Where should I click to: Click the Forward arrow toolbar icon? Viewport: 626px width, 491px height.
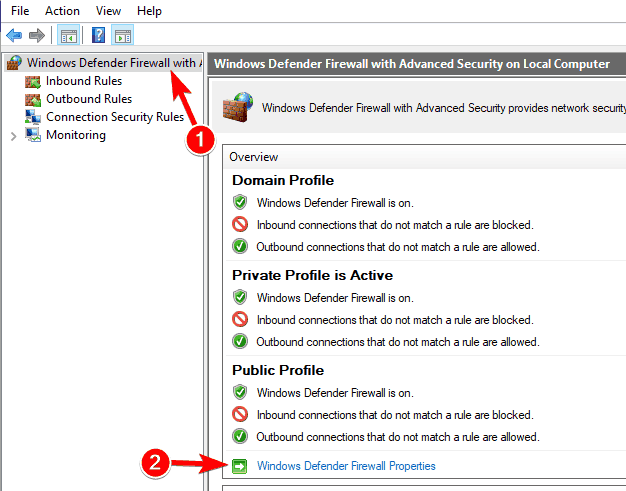37,36
